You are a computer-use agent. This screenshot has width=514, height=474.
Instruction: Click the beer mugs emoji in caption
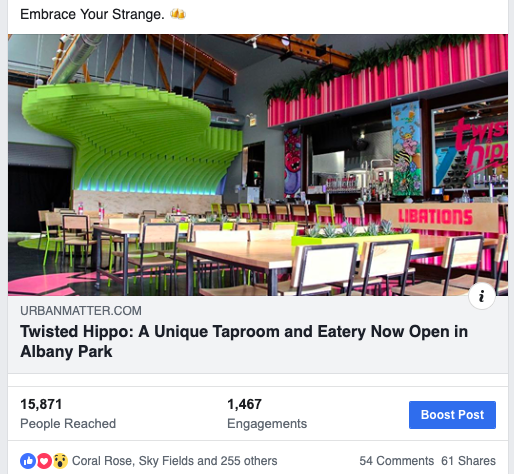pyautogui.click(x=178, y=14)
